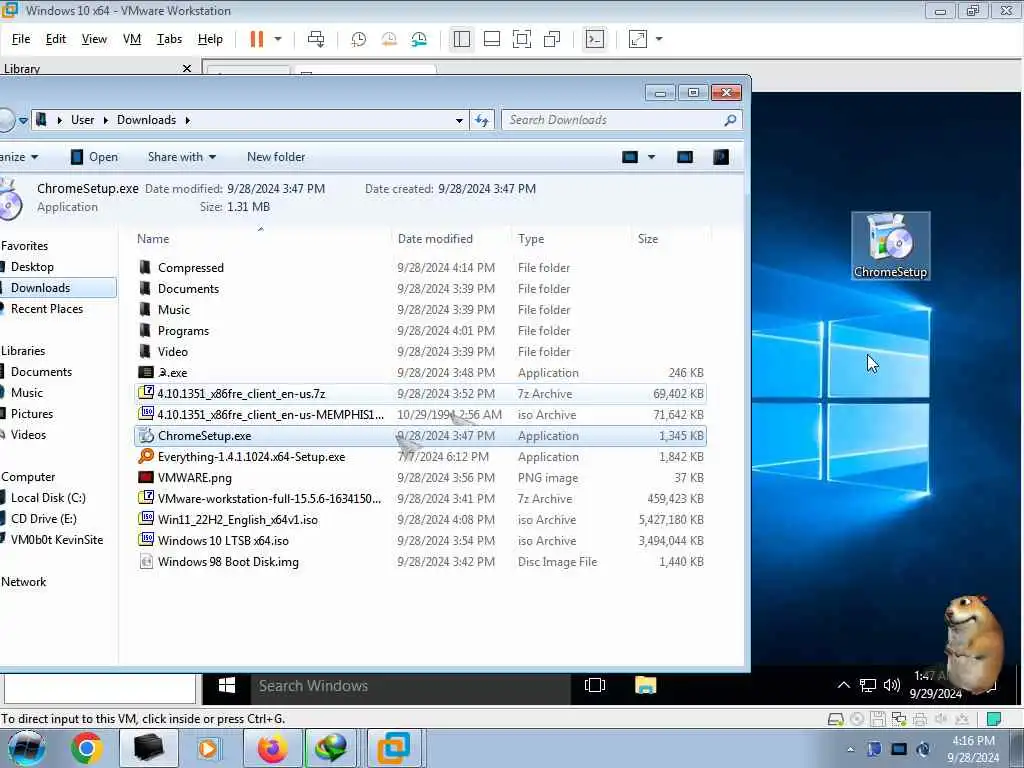The width and height of the screenshot is (1024, 768).
Task: Refresh the Downloads folder
Action: 482,120
